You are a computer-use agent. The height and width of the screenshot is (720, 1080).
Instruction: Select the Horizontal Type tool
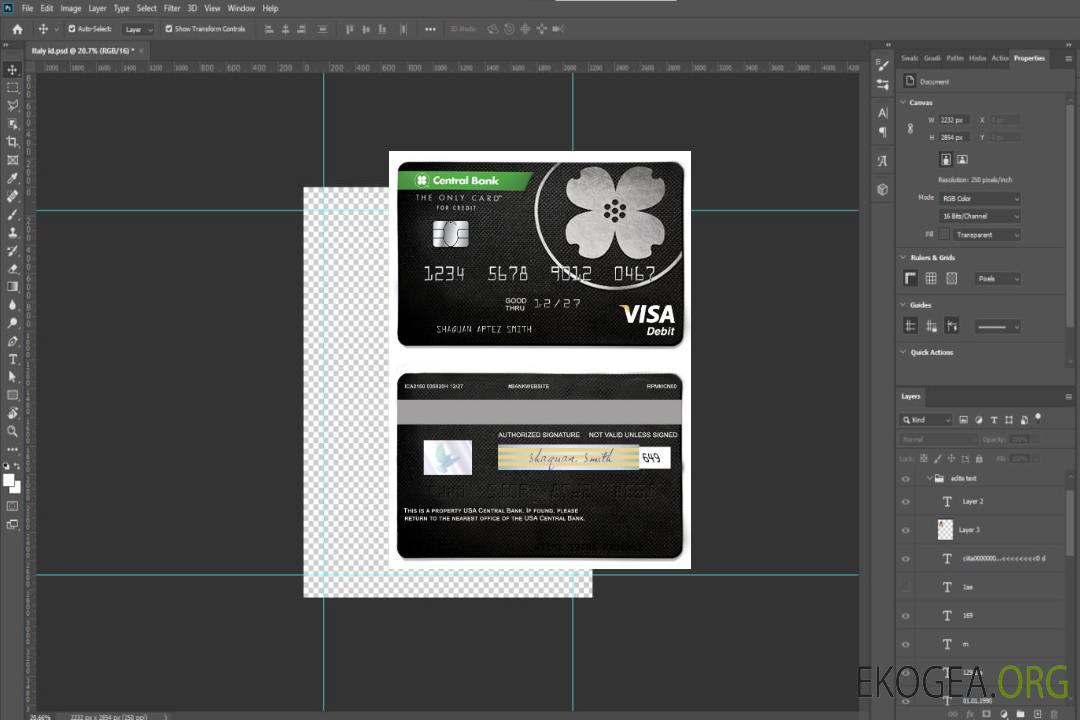12,359
